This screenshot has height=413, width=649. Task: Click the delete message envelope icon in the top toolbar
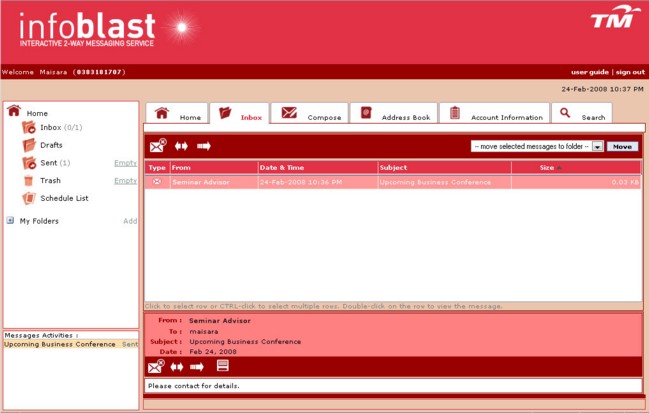pos(158,146)
